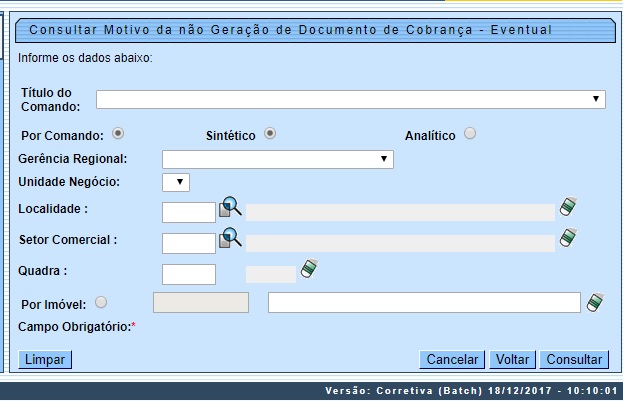This screenshot has width=623, height=401.
Task: Enable the Por Imóvel radio button
Action: 101,302
